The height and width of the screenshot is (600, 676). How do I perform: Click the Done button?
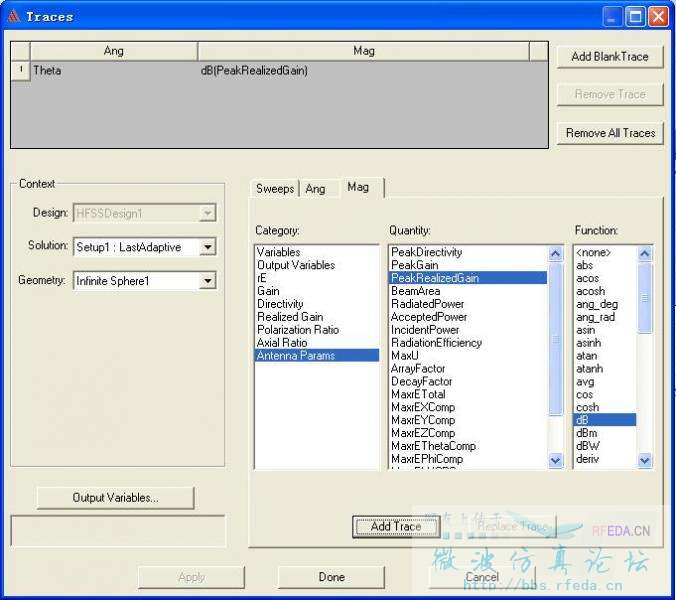coord(331,577)
